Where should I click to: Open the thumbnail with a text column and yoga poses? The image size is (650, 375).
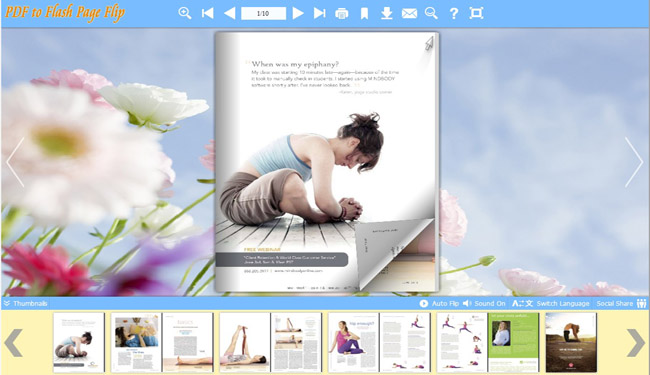click(x=405, y=342)
